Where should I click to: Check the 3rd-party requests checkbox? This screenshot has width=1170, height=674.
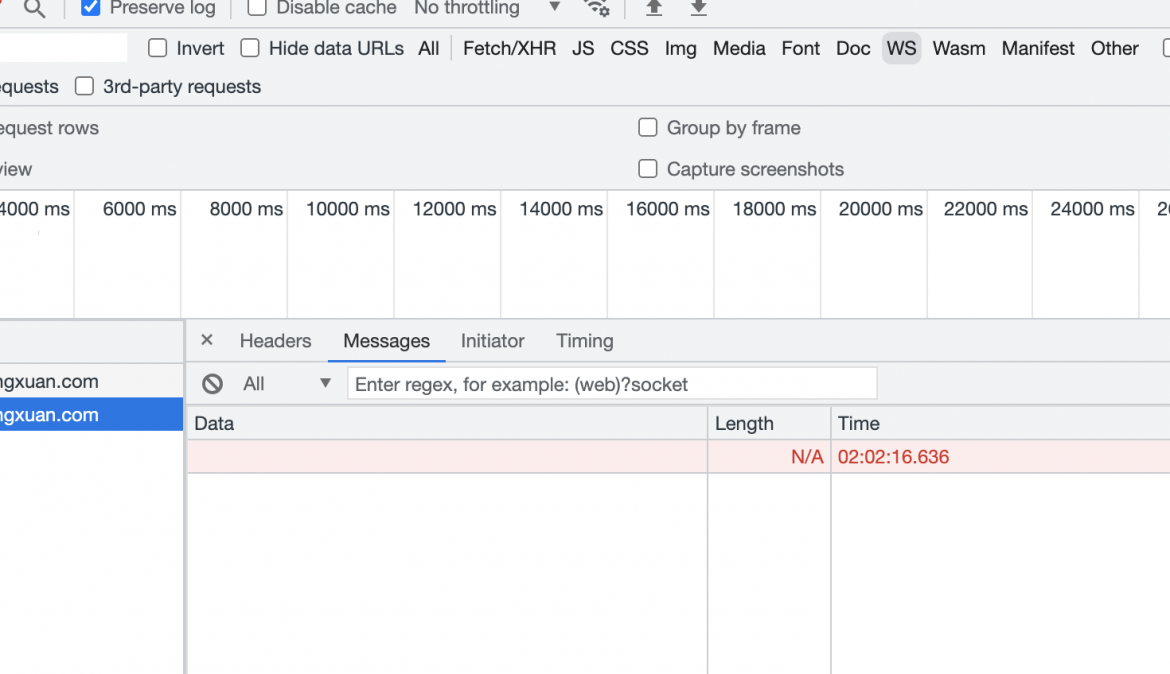click(84, 86)
